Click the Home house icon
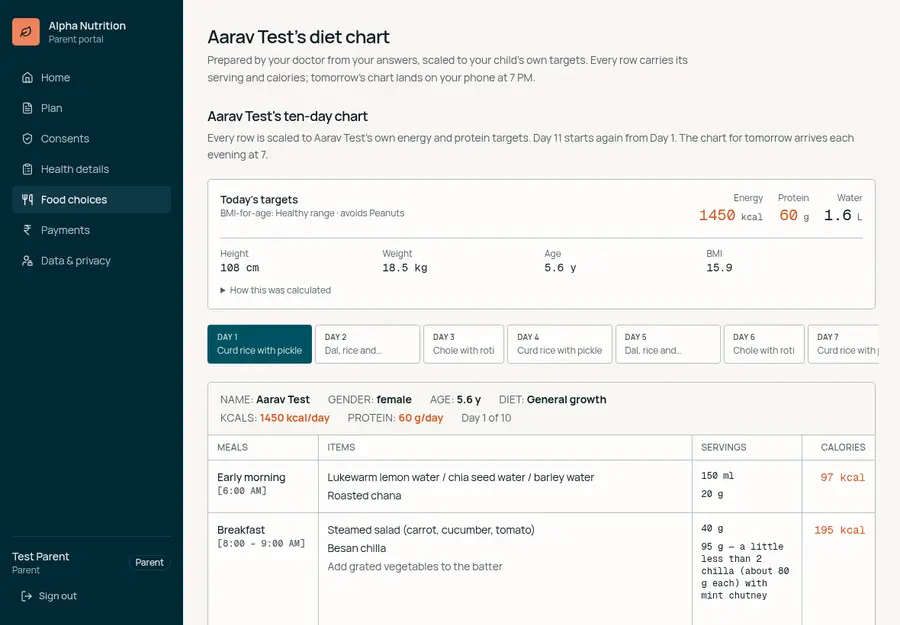The height and width of the screenshot is (625, 900). pyautogui.click(x=27, y=77)
